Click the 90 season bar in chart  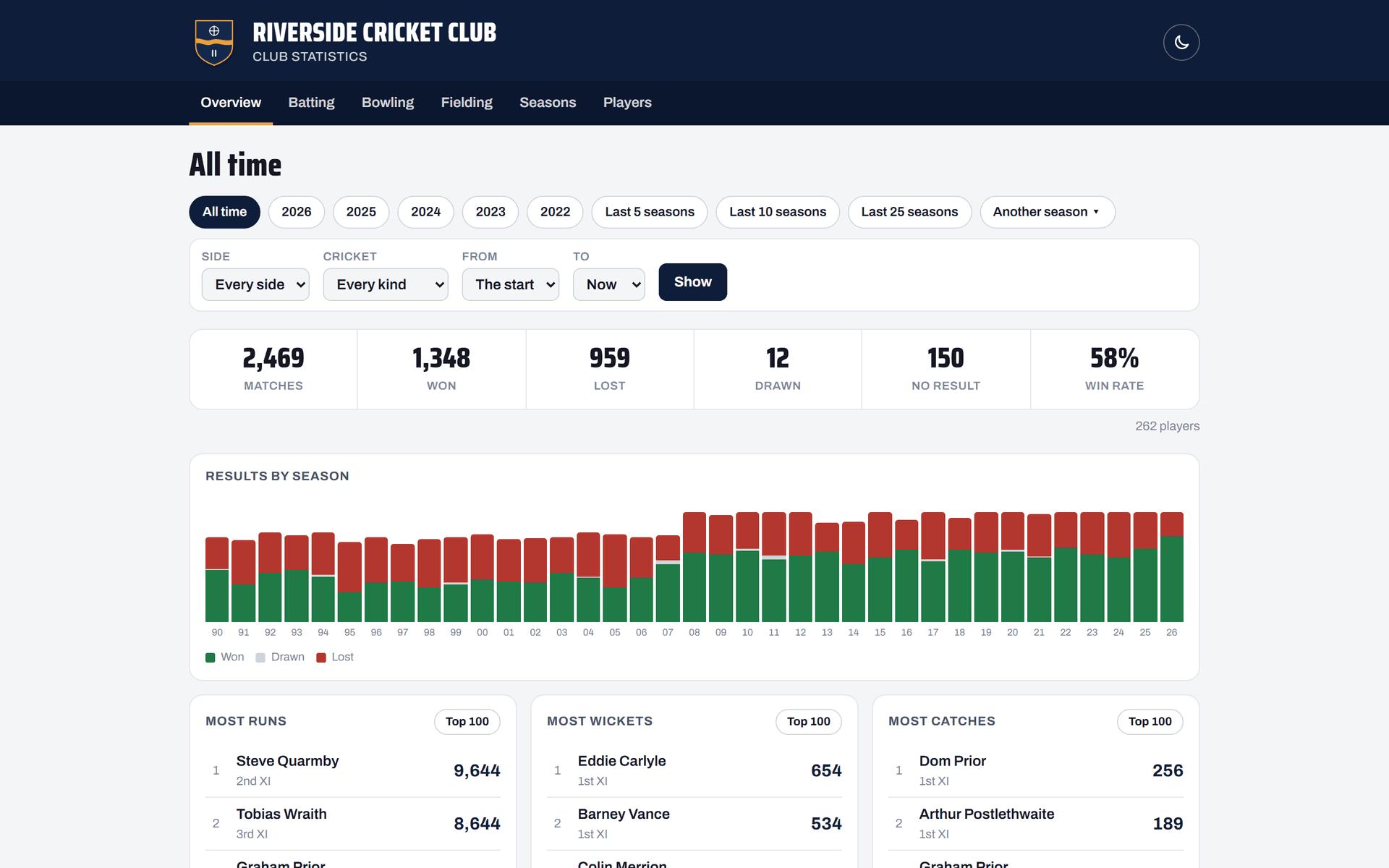(x=217, y=579)
